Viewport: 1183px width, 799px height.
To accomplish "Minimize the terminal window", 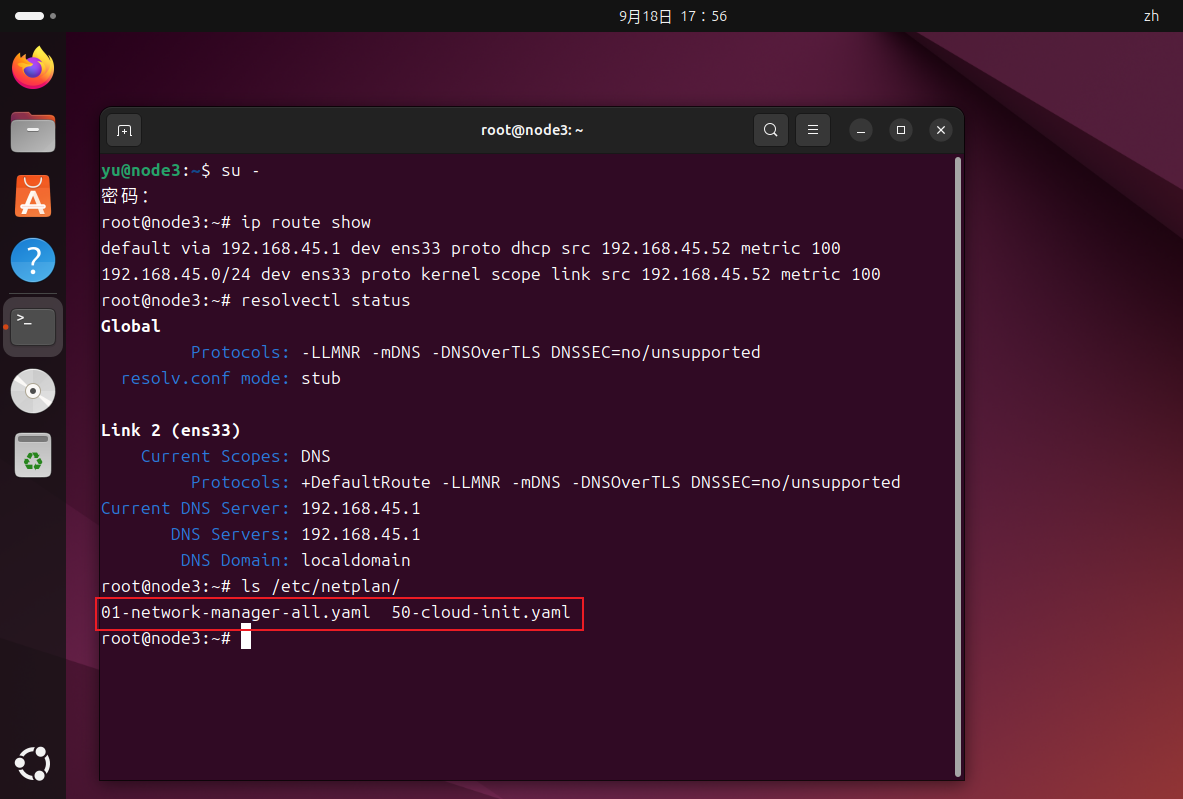I will coord(861,130).
